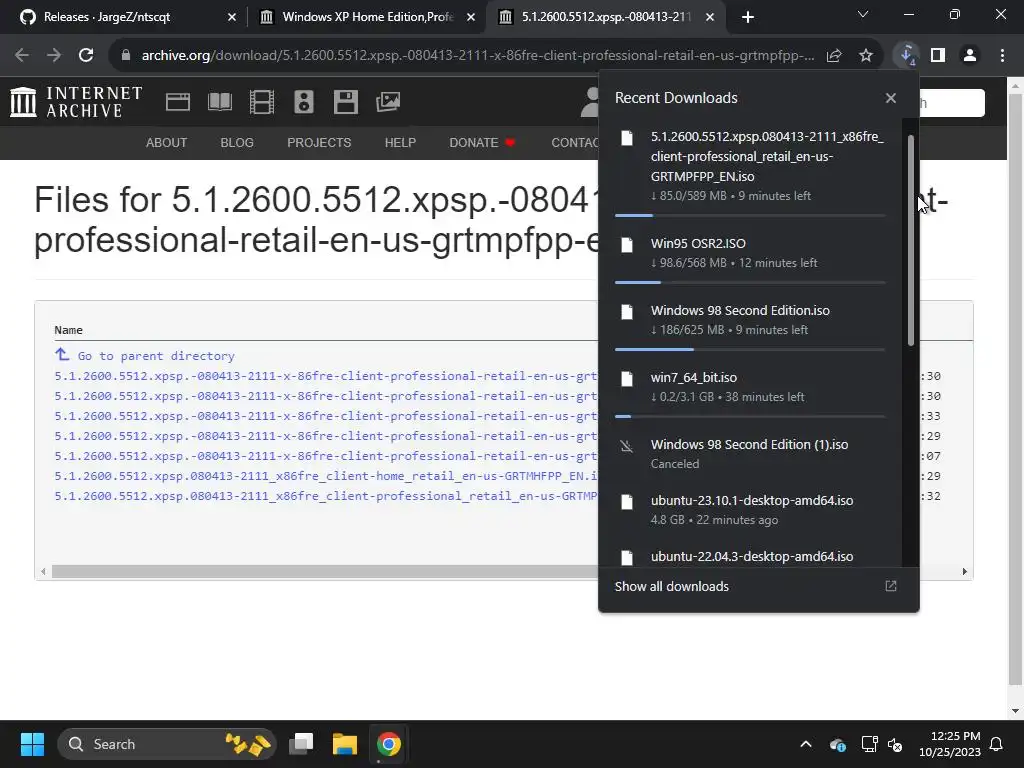Open a new browser tab
This screenshot has width=1024, height=768.
748,17
